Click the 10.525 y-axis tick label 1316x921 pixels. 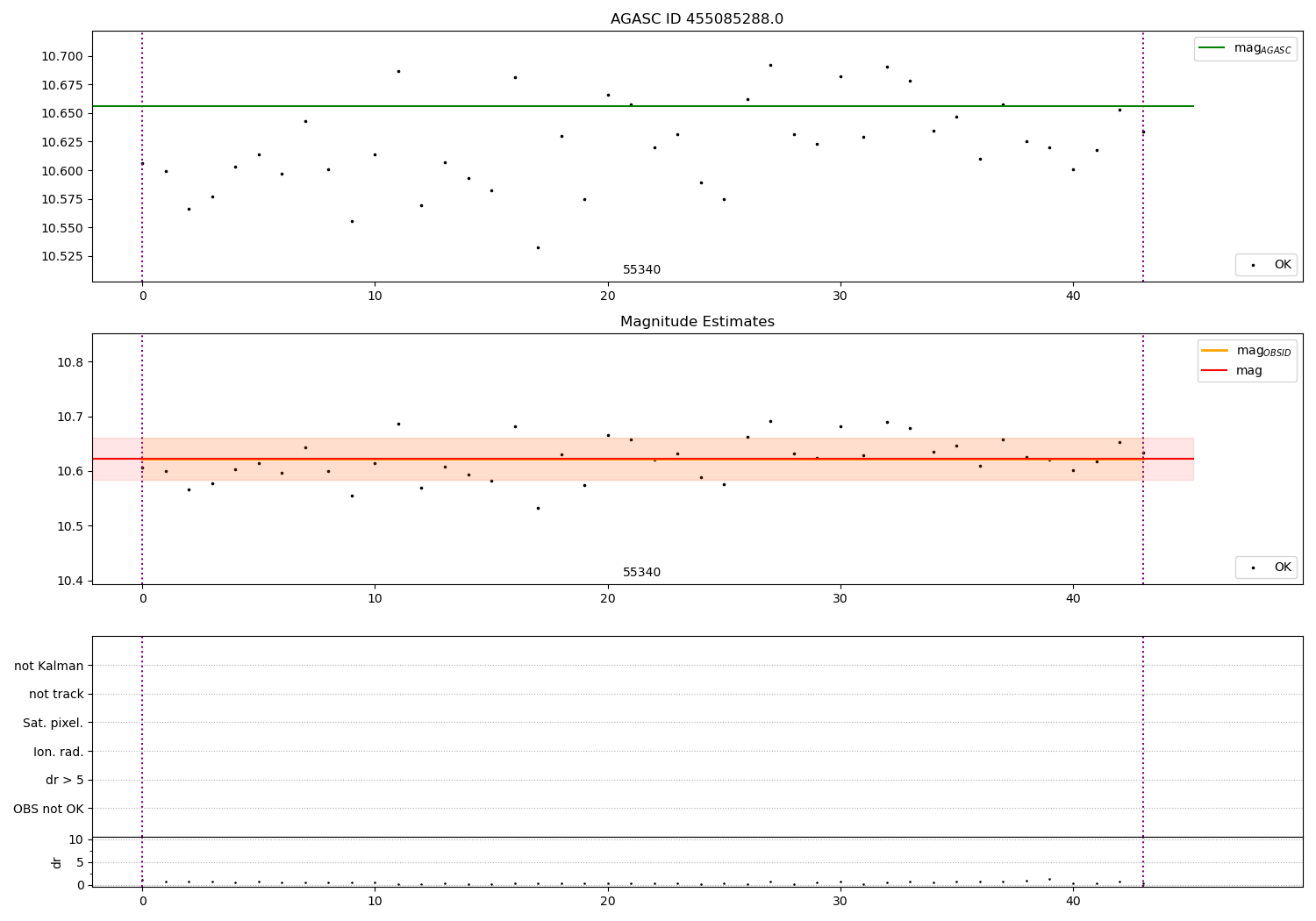[62, 256]
